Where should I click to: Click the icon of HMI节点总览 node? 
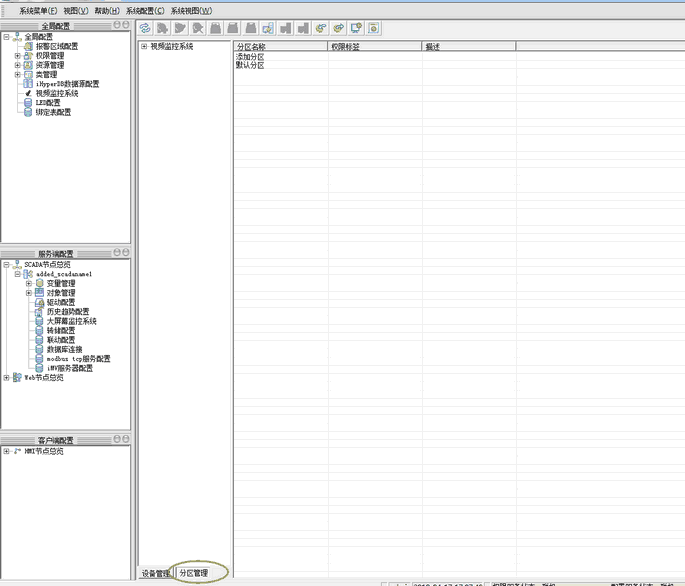pyautogui.click(x=17, y=451)
